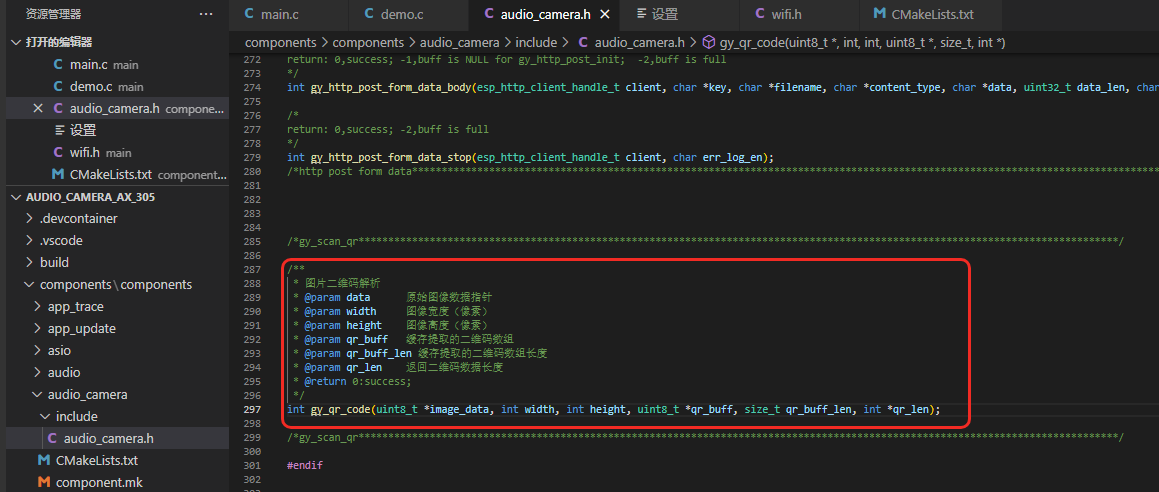Screen dimensions: 1159x492
Task: Click #endif on line 301
Action: (305, 465)
